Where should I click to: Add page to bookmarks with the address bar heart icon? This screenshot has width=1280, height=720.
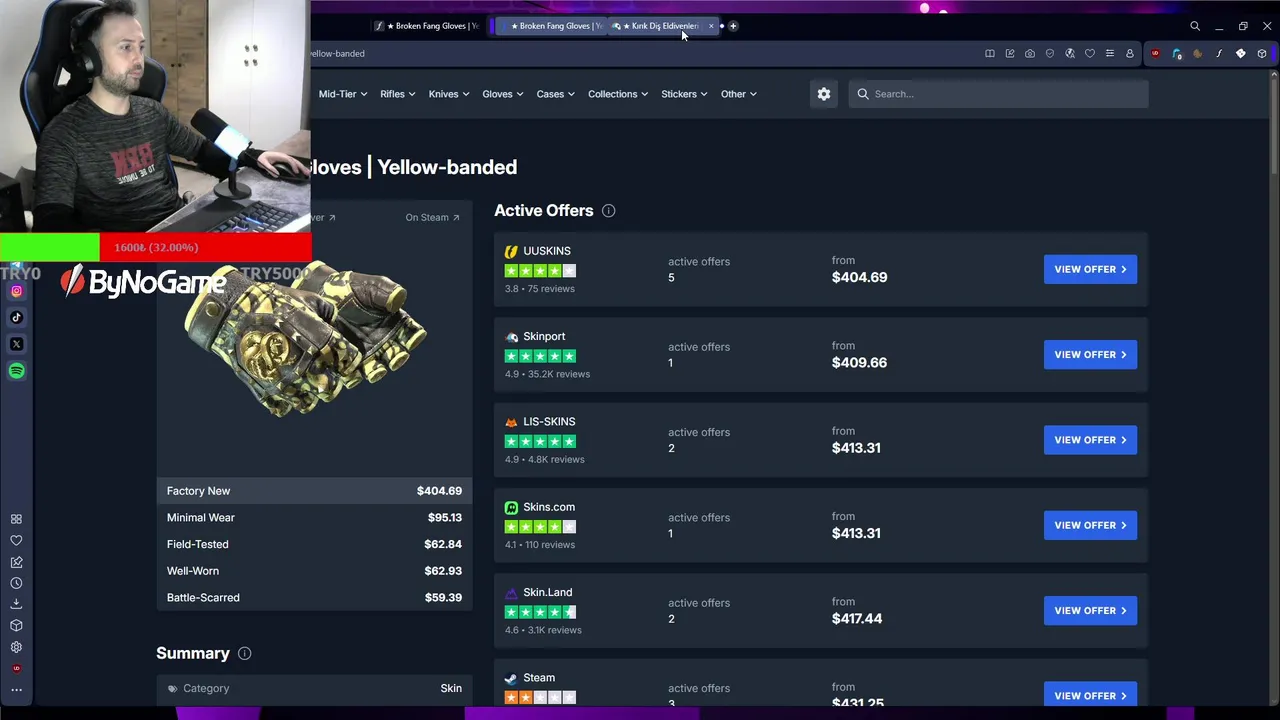(x=1090, y=53)
